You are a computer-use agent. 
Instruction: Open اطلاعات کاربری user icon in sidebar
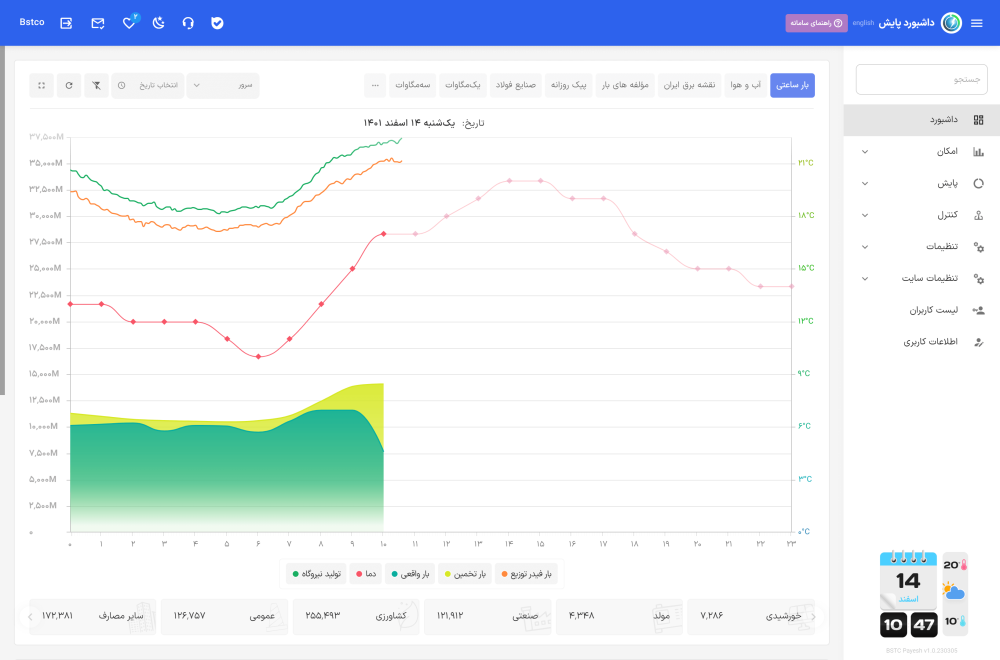978,342
